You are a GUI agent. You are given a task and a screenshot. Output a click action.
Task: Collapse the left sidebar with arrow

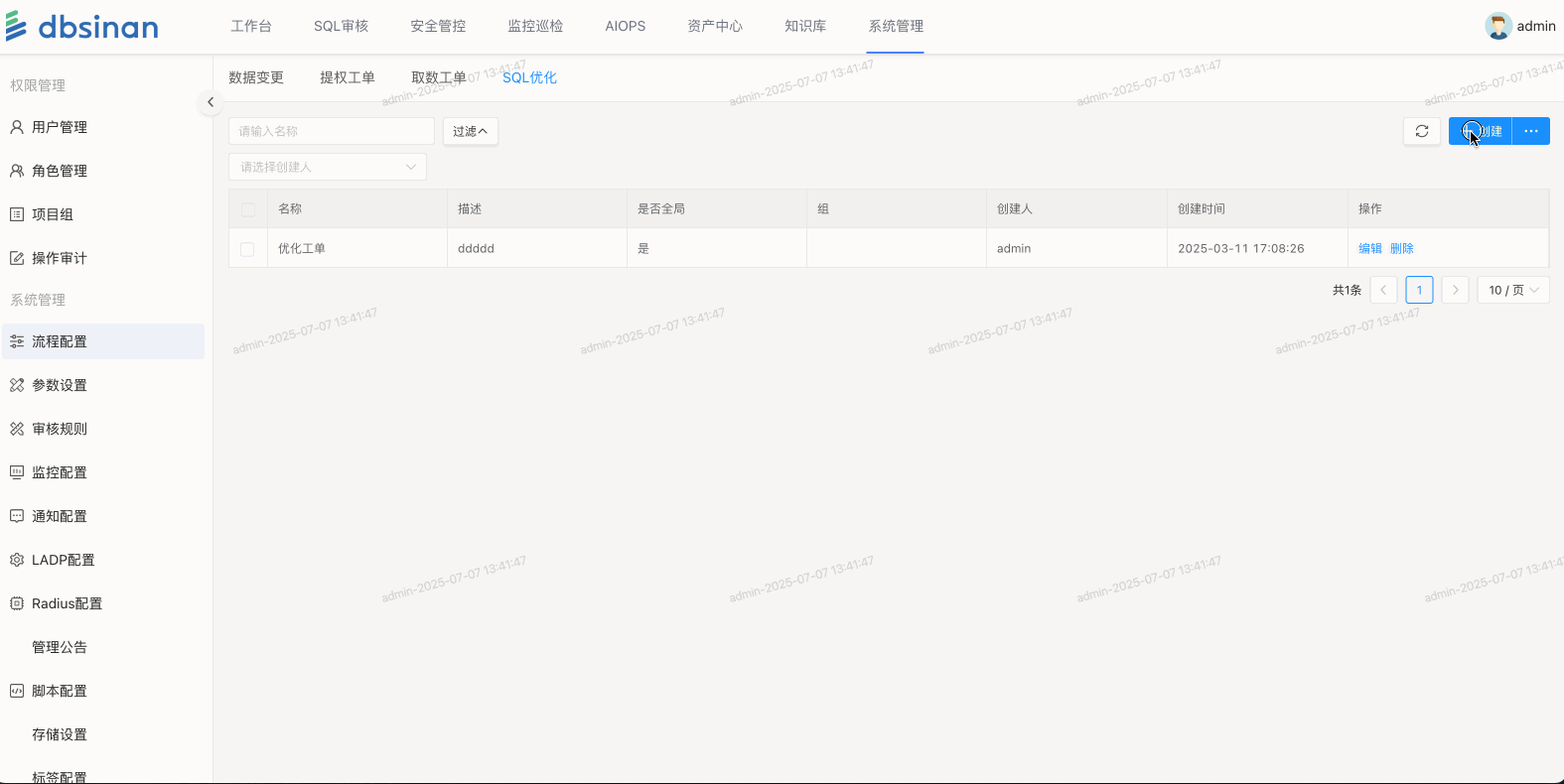click(x=211, y=102)
